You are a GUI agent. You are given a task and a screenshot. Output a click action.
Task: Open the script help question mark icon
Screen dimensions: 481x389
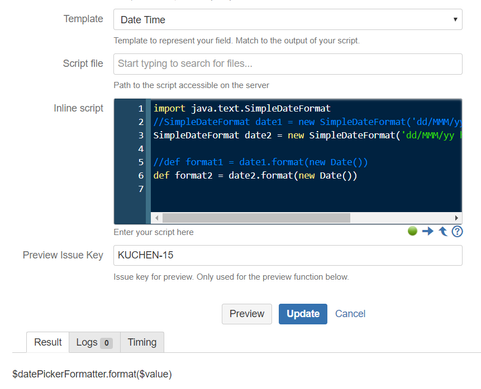(457, 231)
